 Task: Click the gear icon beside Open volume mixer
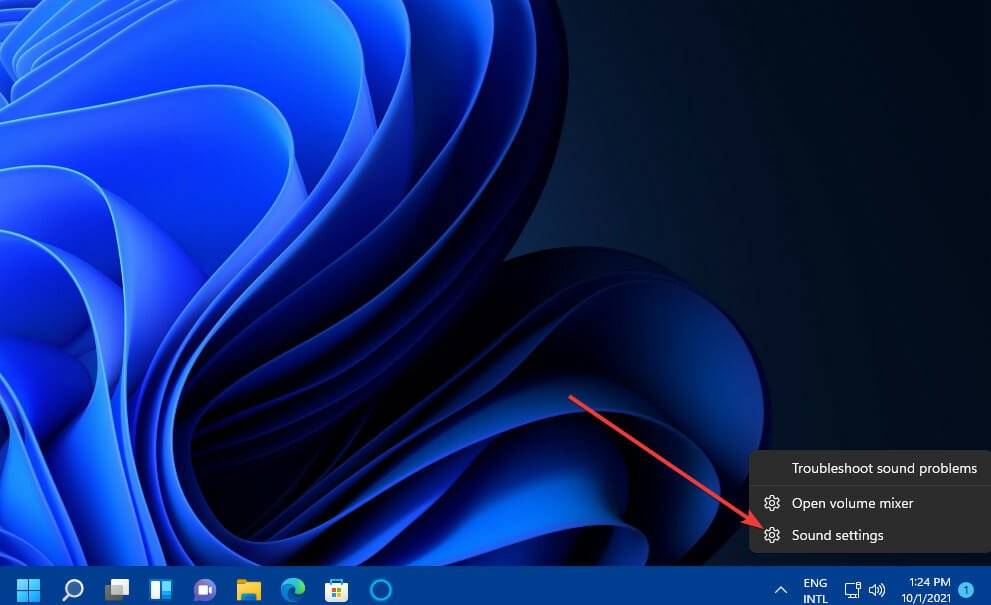(771, 503)
